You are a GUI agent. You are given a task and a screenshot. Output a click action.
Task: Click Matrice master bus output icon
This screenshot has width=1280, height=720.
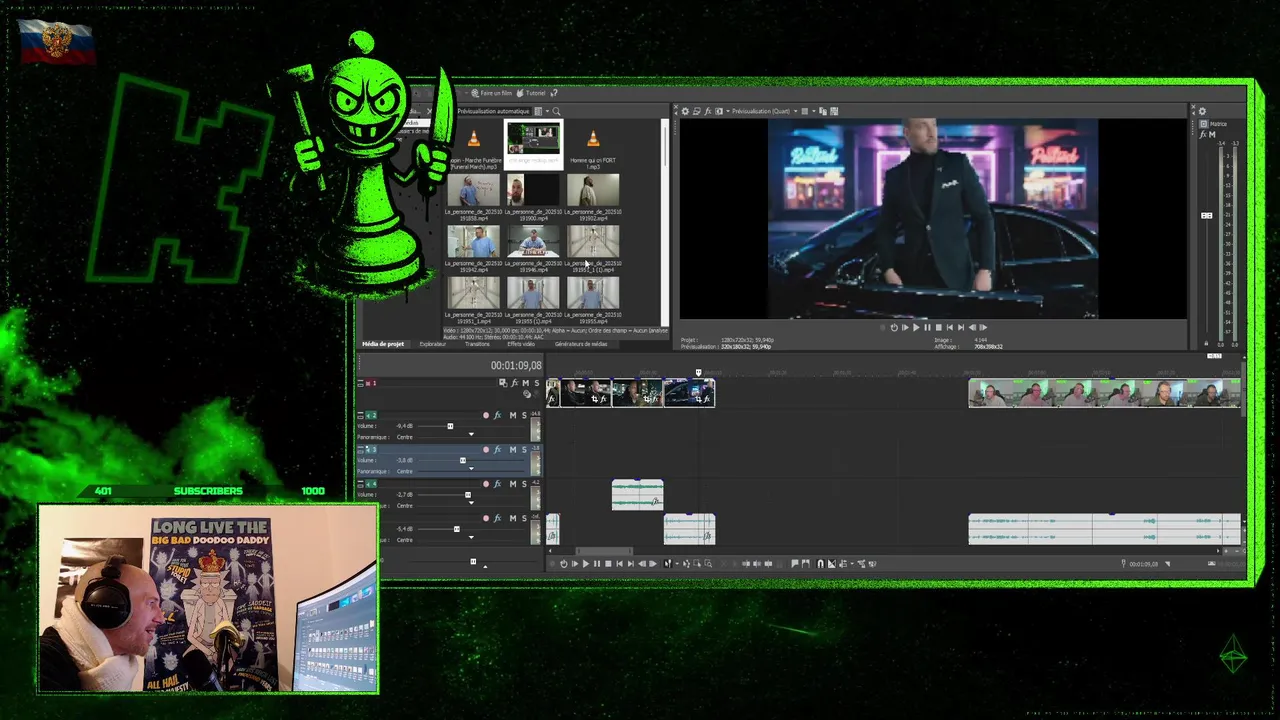1203,124
